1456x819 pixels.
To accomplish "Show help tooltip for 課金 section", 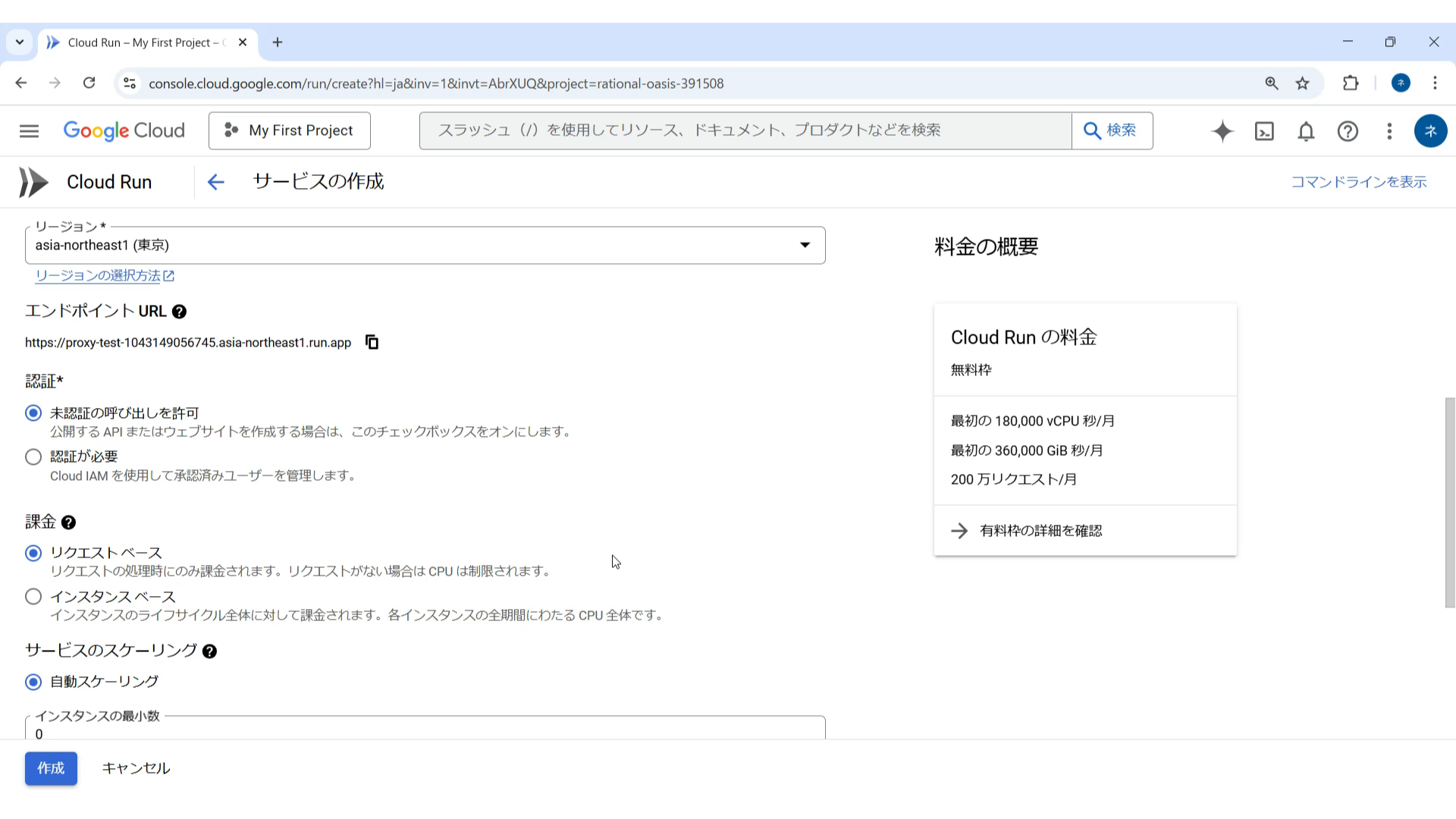I will pyautogui.click(x=69, y=522).
